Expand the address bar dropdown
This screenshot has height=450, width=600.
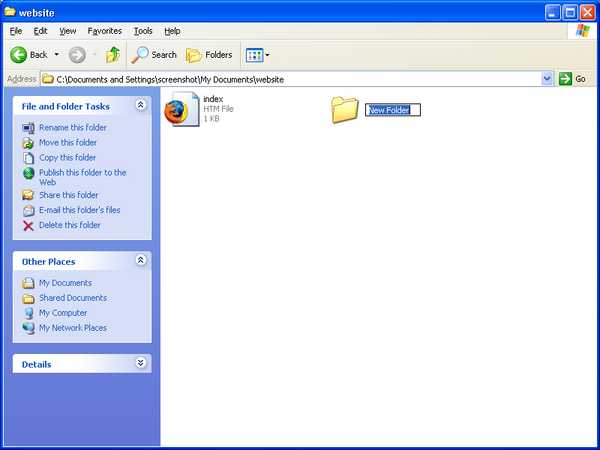547,79
